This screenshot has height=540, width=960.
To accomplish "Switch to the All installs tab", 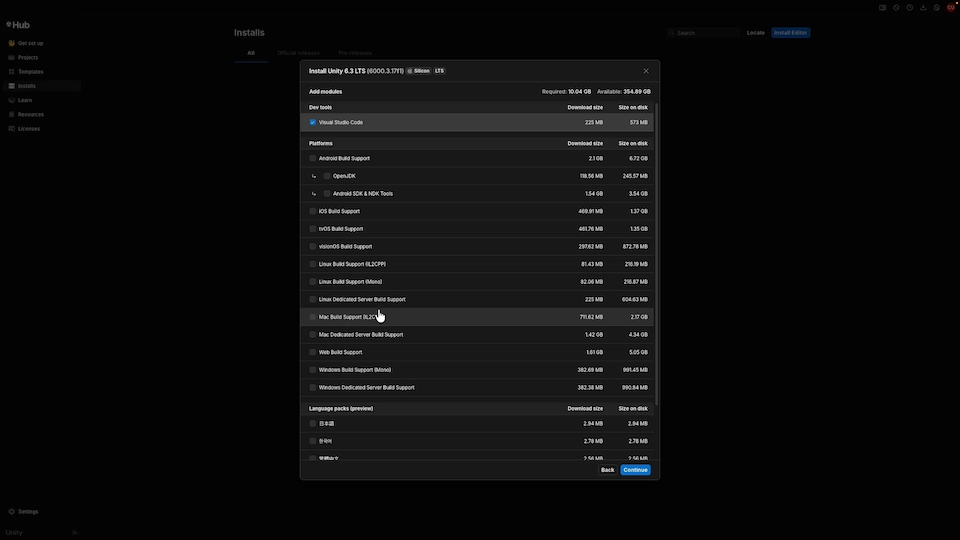I will (x=251, y=53).
